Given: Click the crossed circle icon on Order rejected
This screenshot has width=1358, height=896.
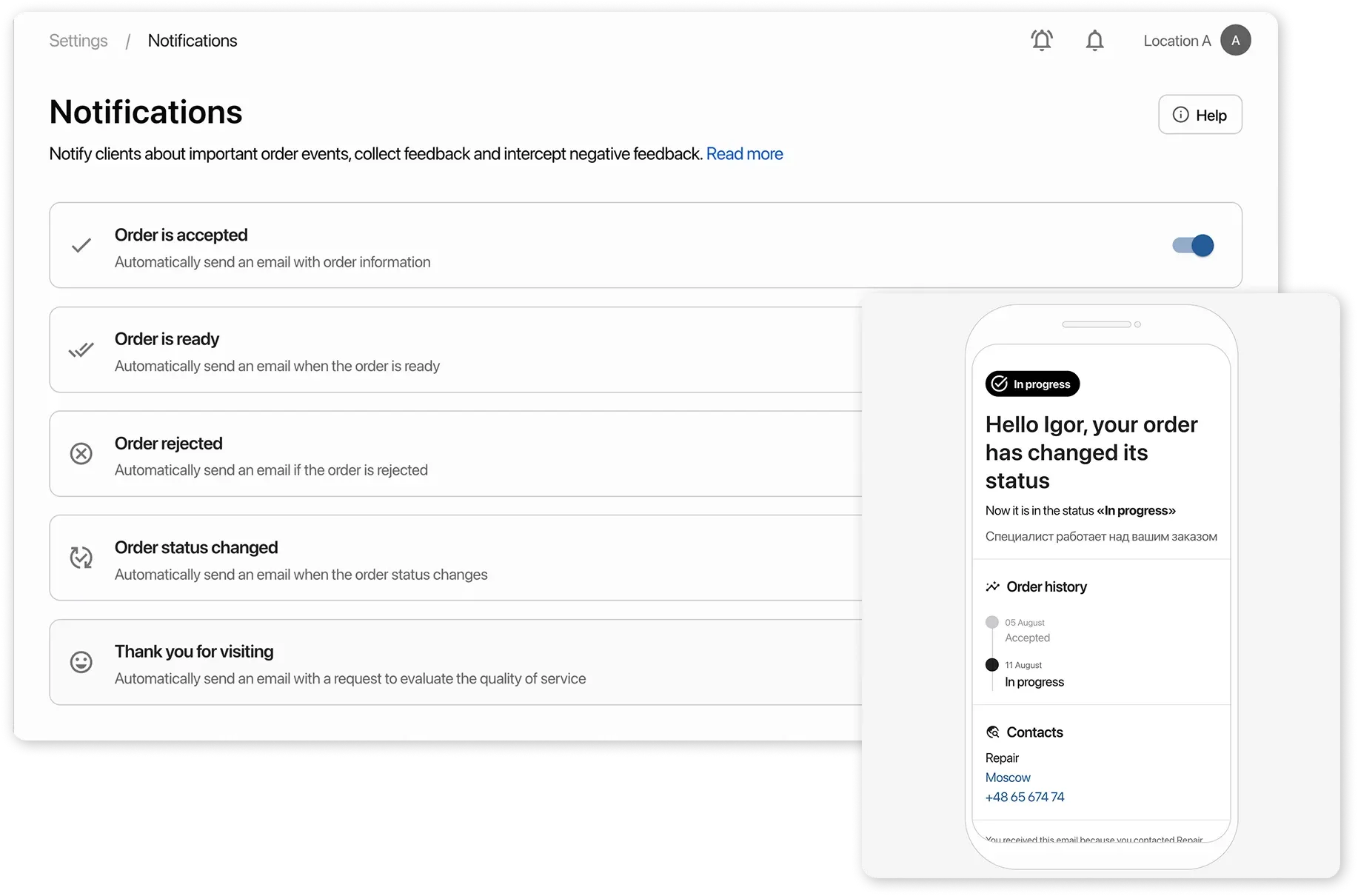Looking at the screenshot, I should pyautogui.click(x=81, y=453).
